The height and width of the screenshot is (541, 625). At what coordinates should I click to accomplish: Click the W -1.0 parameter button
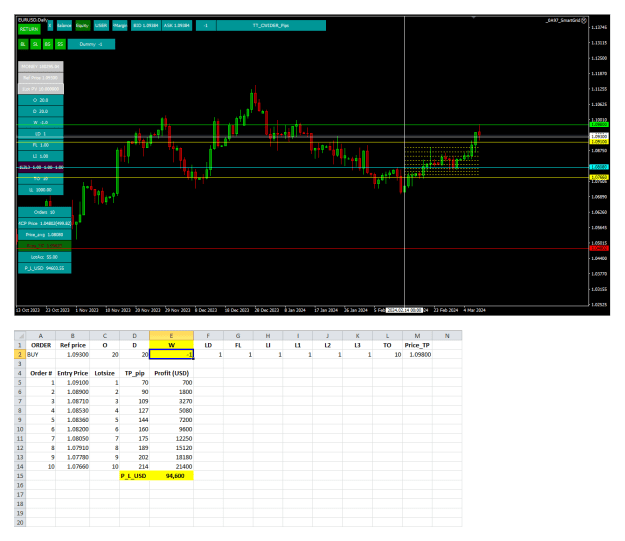[x=41, y=122]
